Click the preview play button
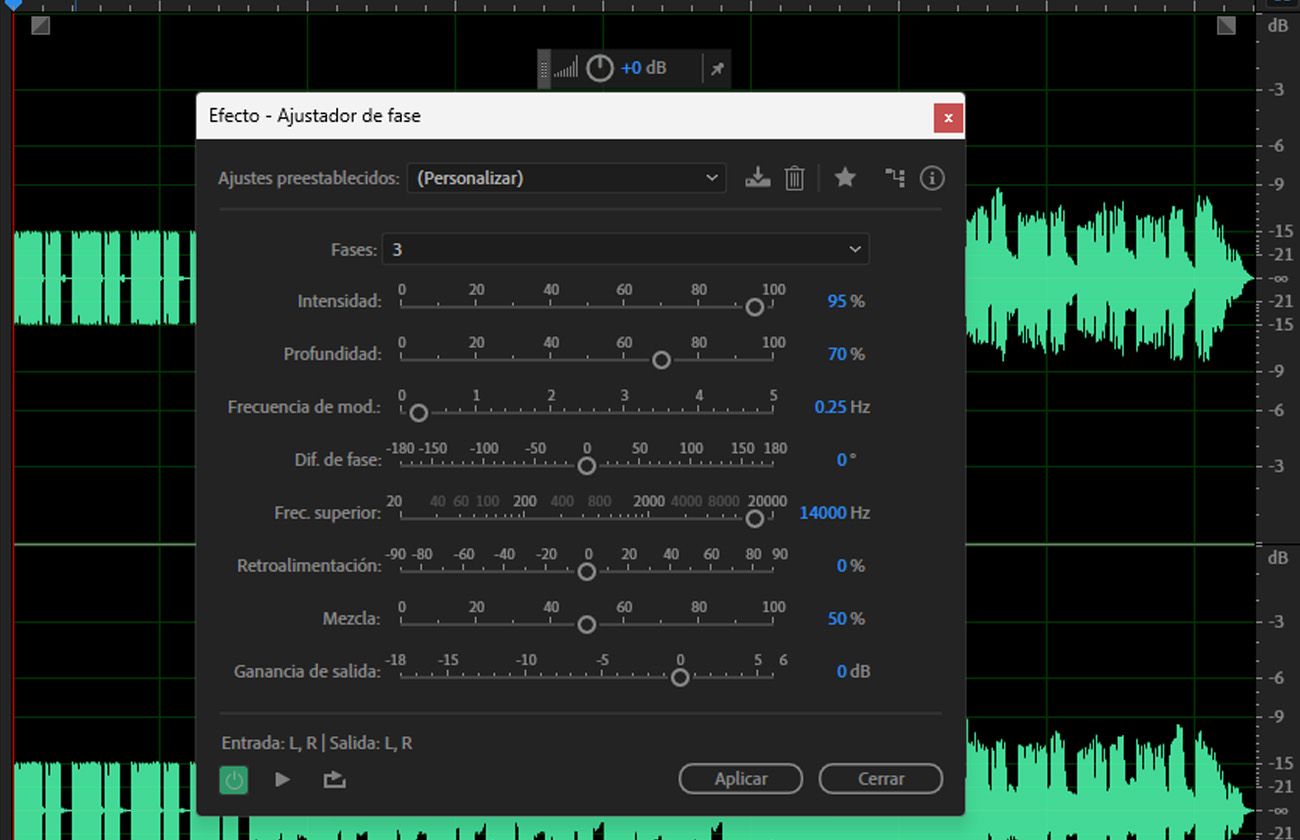The width and height of the screenshot is (1300, 840). [282, 779]
